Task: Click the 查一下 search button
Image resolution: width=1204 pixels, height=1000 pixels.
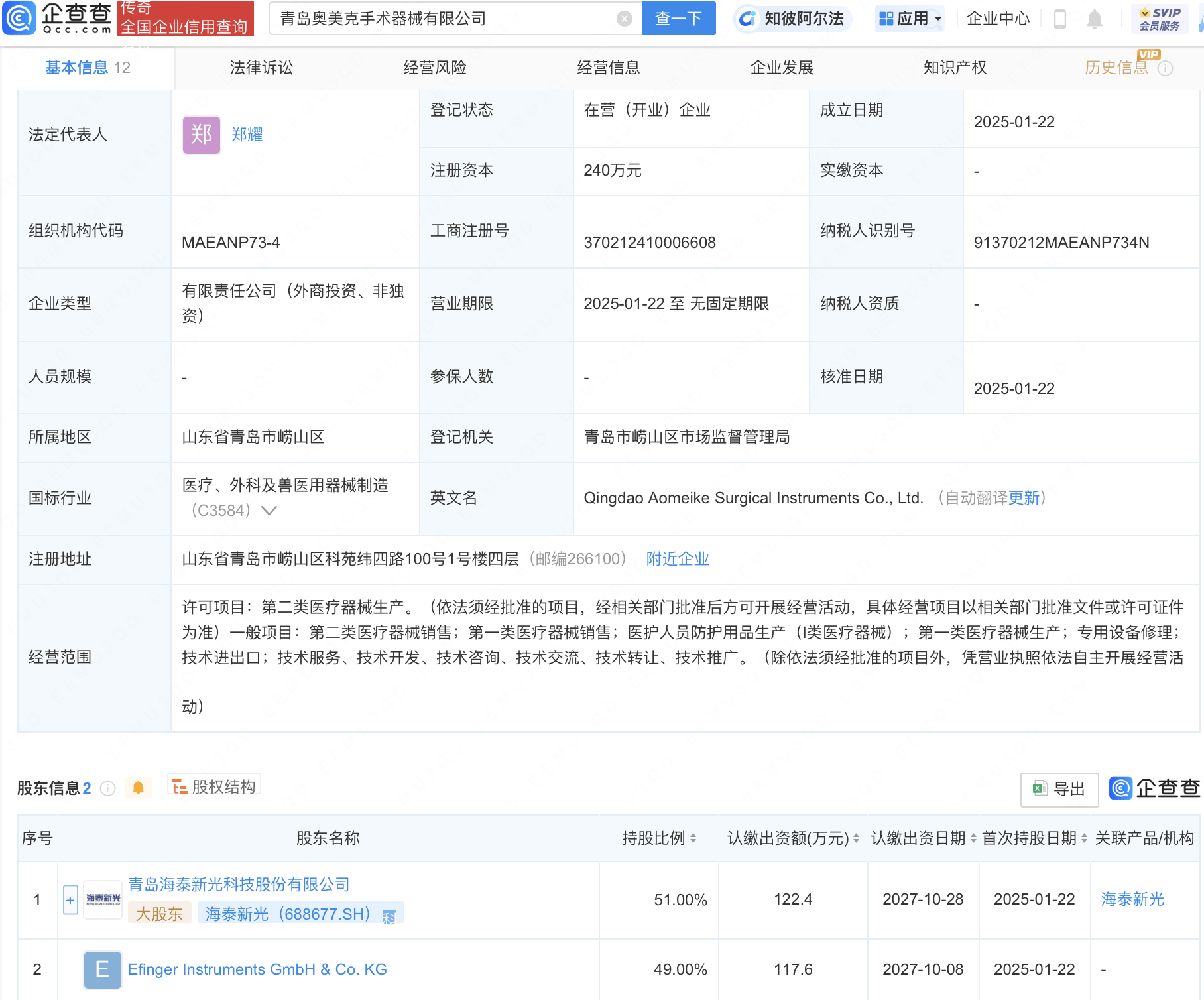Action: click(x=678, y=19)
